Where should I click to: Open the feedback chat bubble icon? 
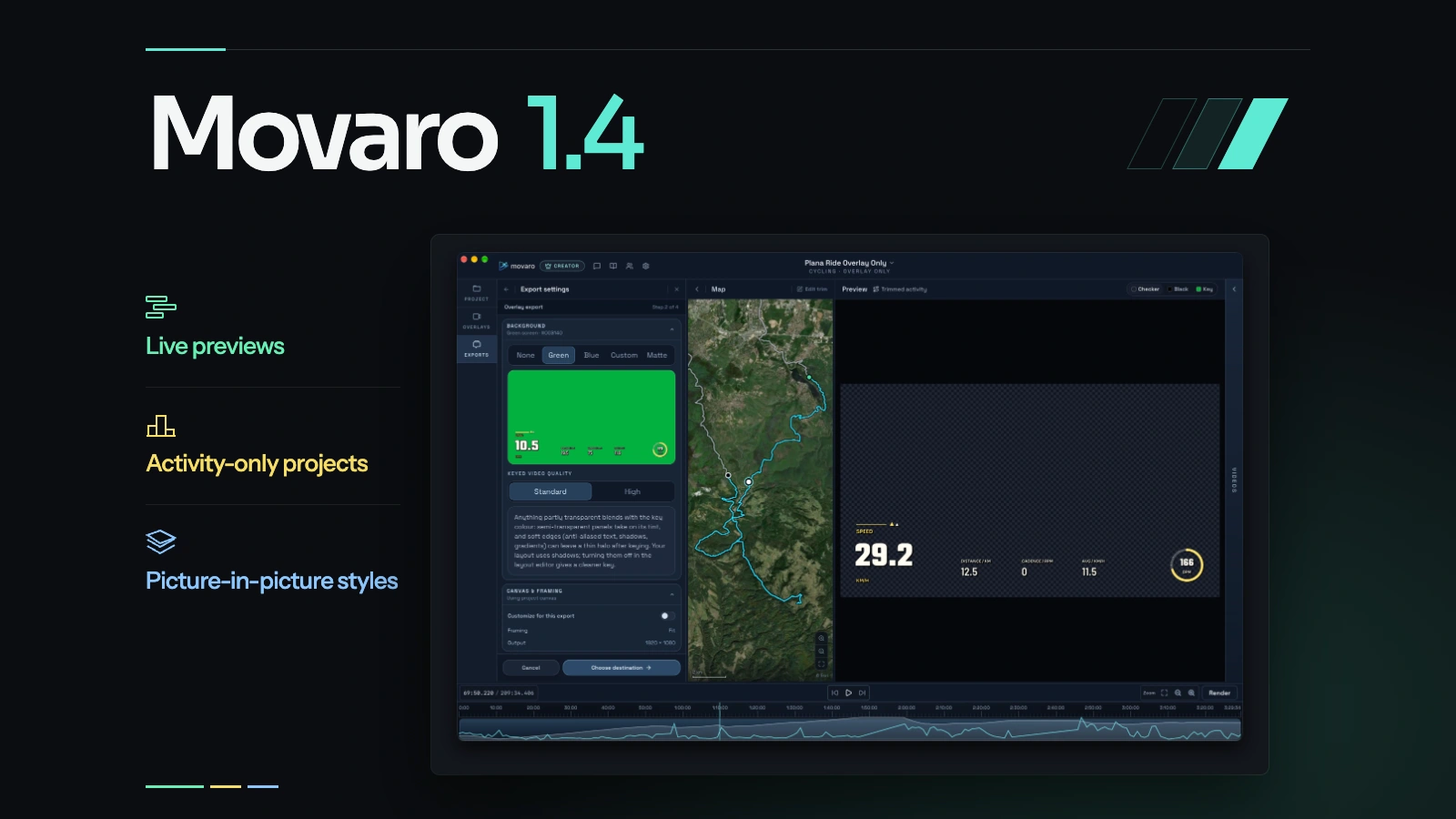pyautogui.click(x=597, y=266)
